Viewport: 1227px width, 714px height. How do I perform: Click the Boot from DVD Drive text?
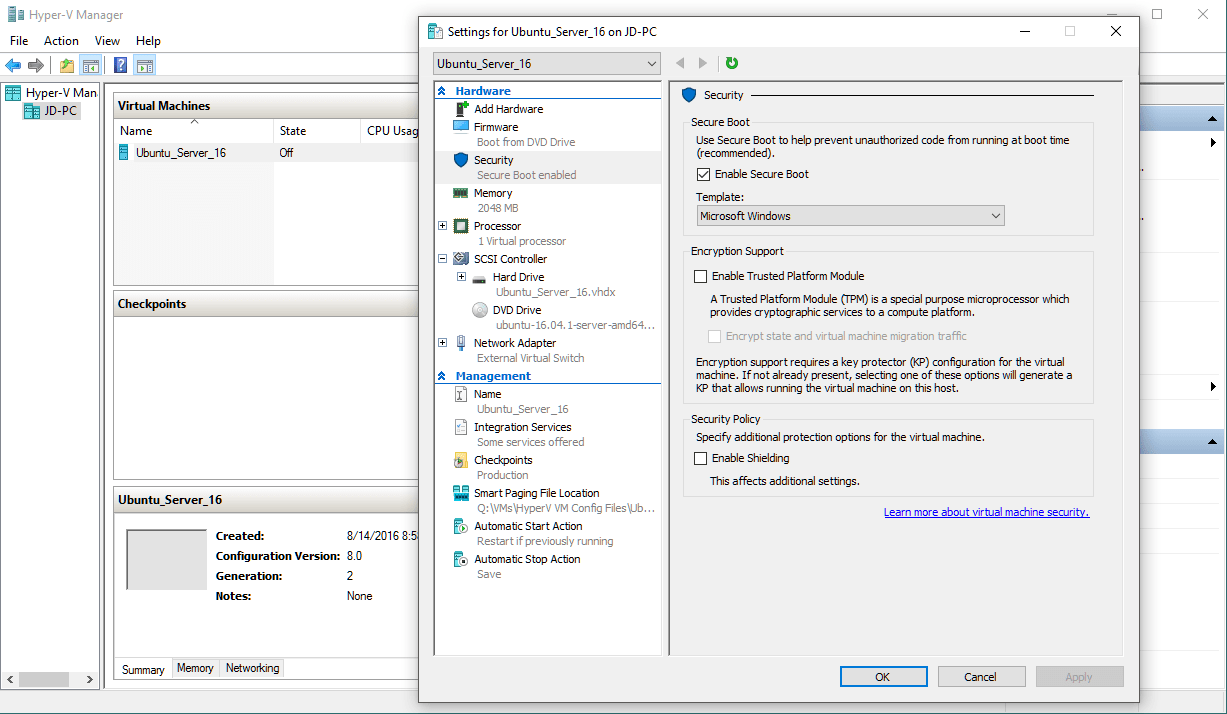pyautogui.click(x=526, y=142)
